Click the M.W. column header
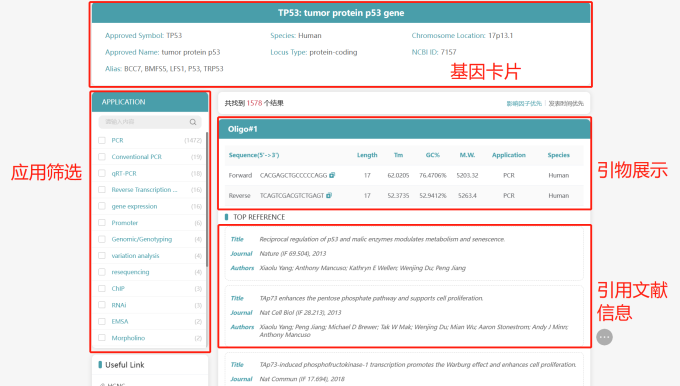Viewport: 680px width, 386px height. 467,155
